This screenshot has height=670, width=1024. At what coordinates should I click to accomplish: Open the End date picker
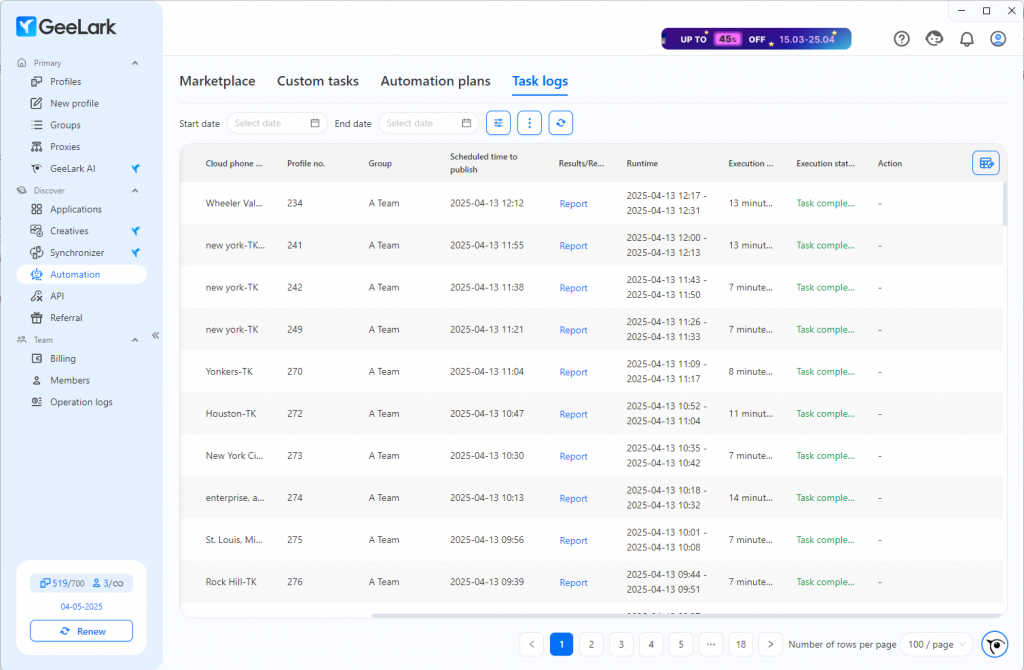point(428,123)
